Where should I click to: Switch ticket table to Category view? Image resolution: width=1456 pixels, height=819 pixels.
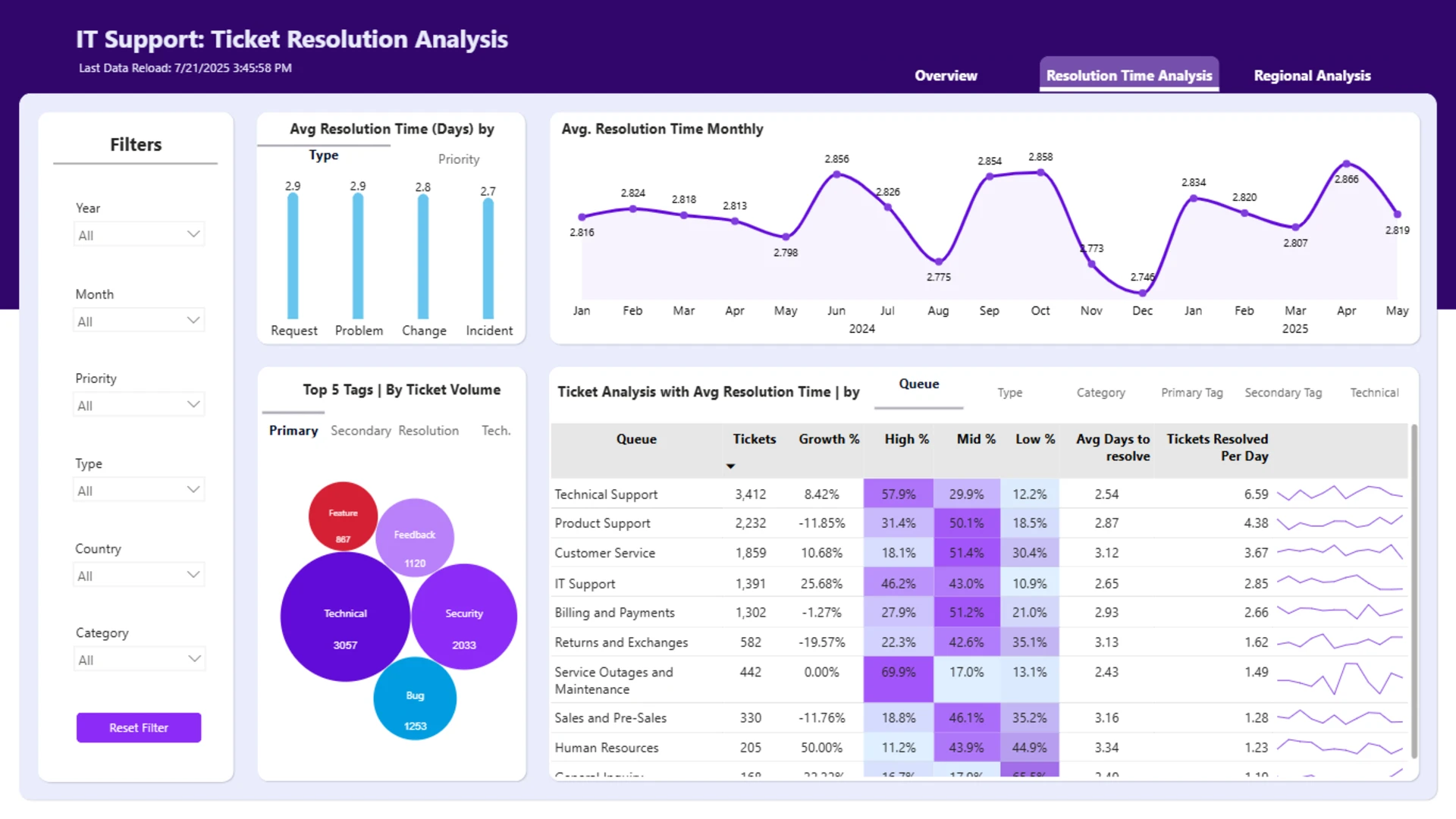click(x=1100, y=393)
